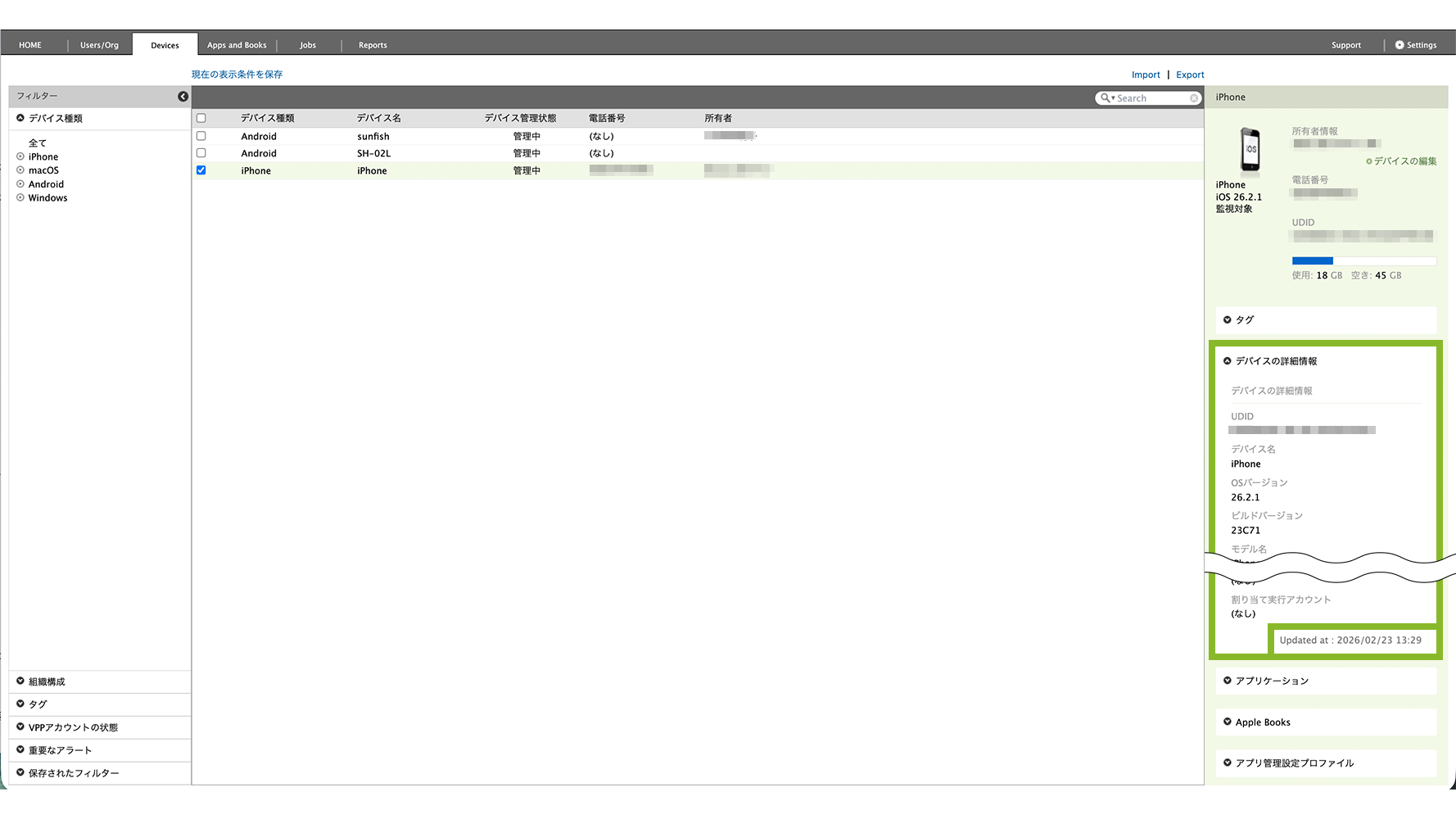Switch to the Reports tab

point(373,45)
